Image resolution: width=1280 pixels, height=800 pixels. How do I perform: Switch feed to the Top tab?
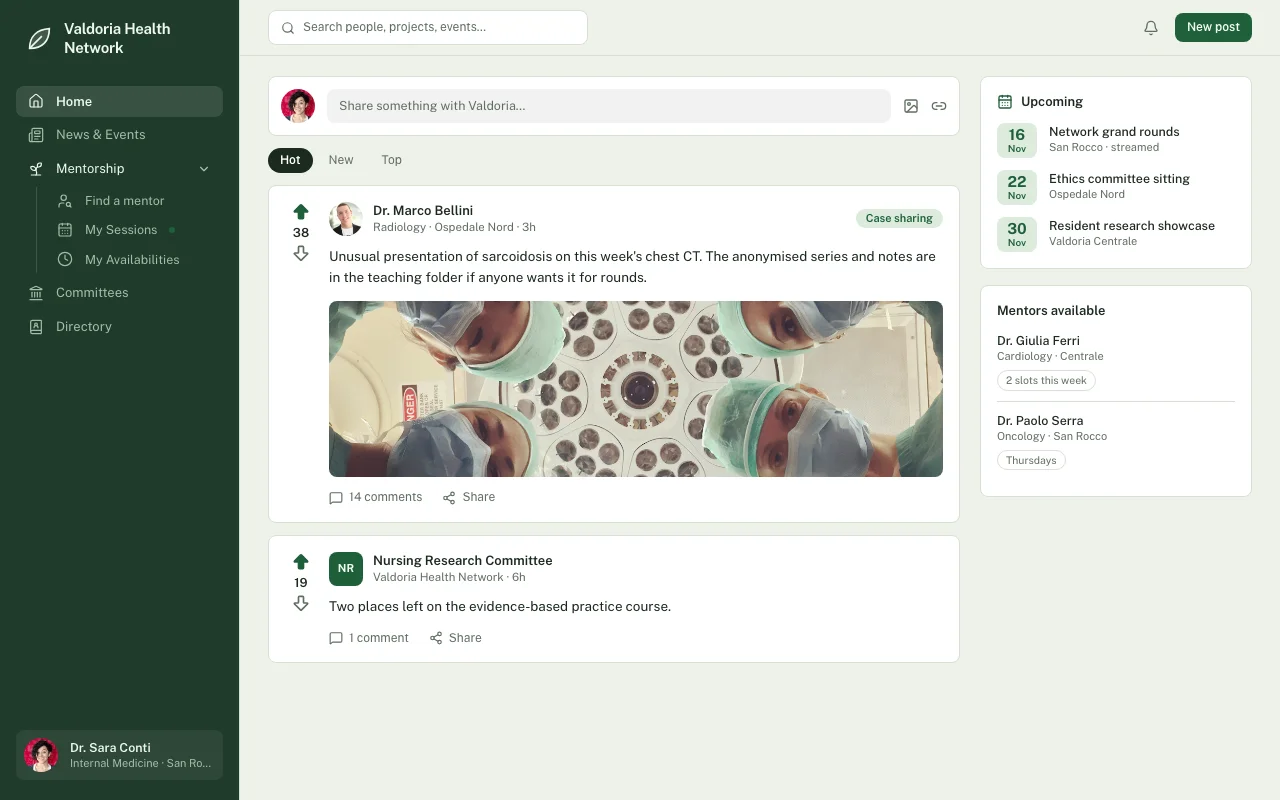coord(391,160)
